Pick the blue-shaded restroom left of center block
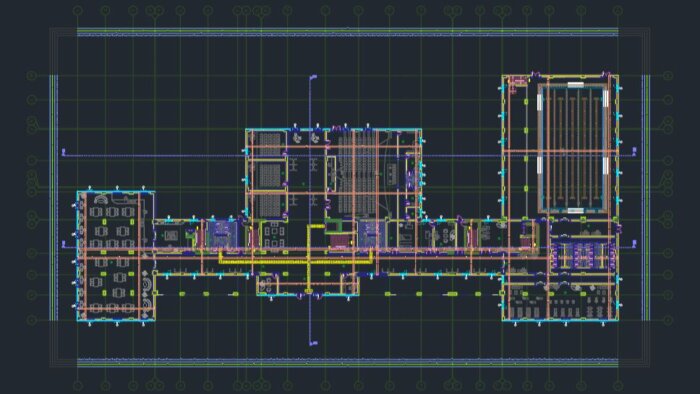This screenshot has width=700, height=394. pyautogui.click(x=222, y=233)
